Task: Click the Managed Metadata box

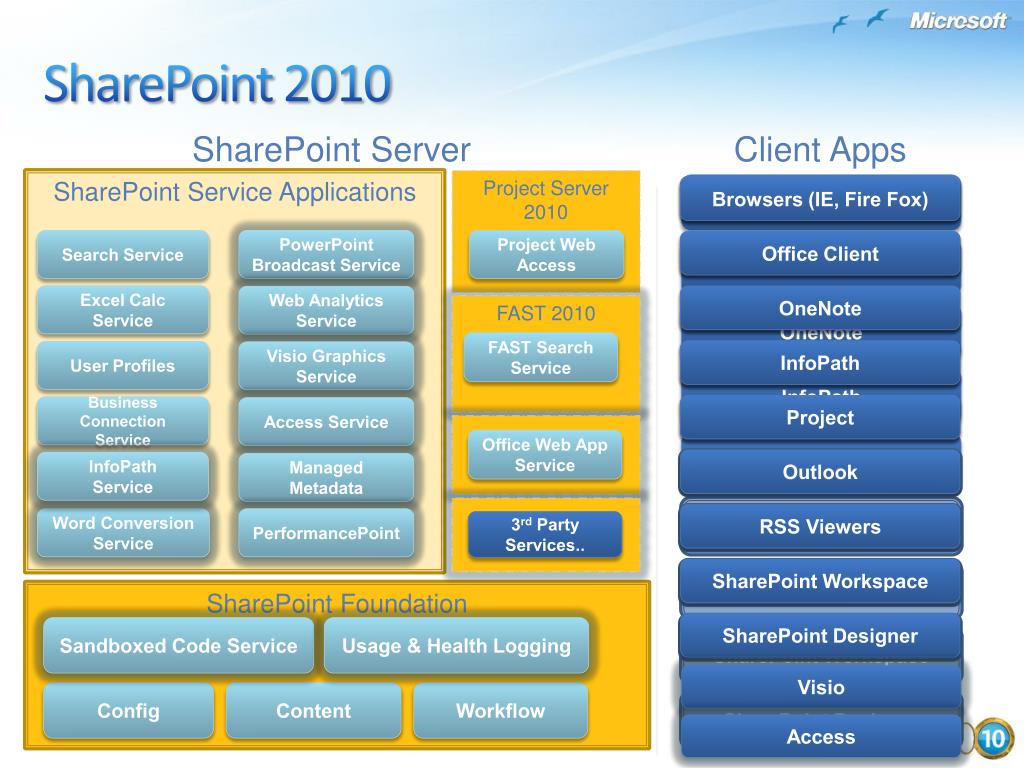Action: pos(326,477)
